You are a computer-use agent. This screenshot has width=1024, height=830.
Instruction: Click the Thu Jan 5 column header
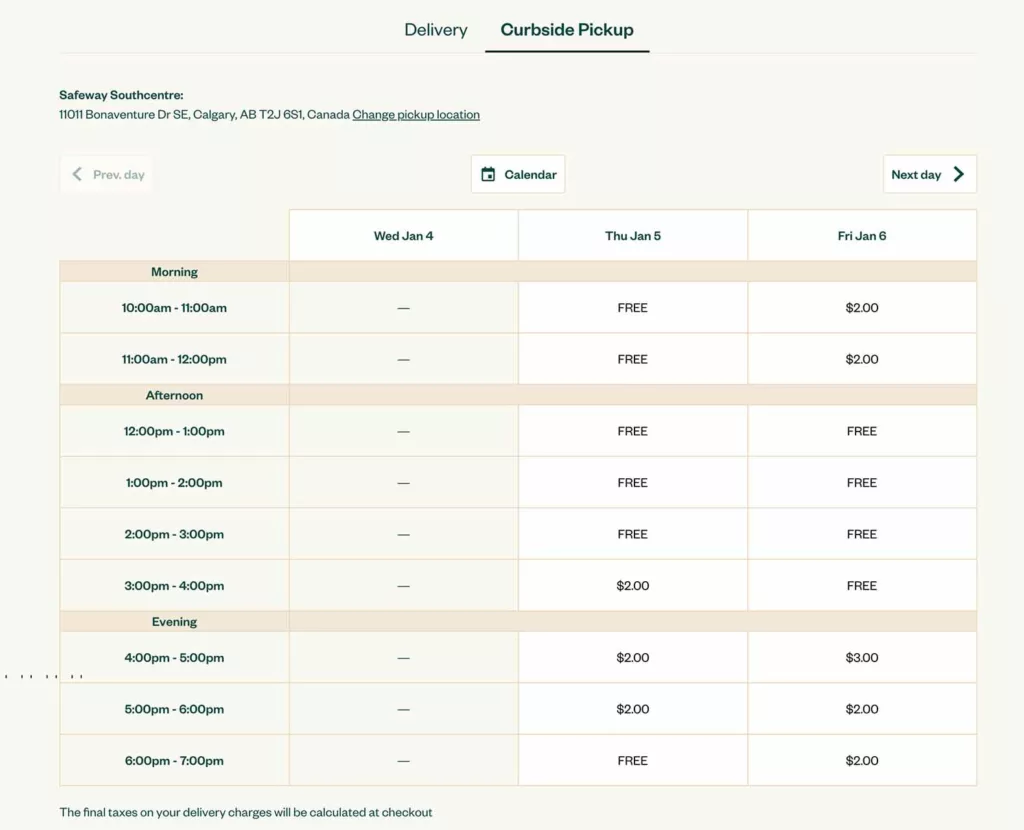point(632,236)
